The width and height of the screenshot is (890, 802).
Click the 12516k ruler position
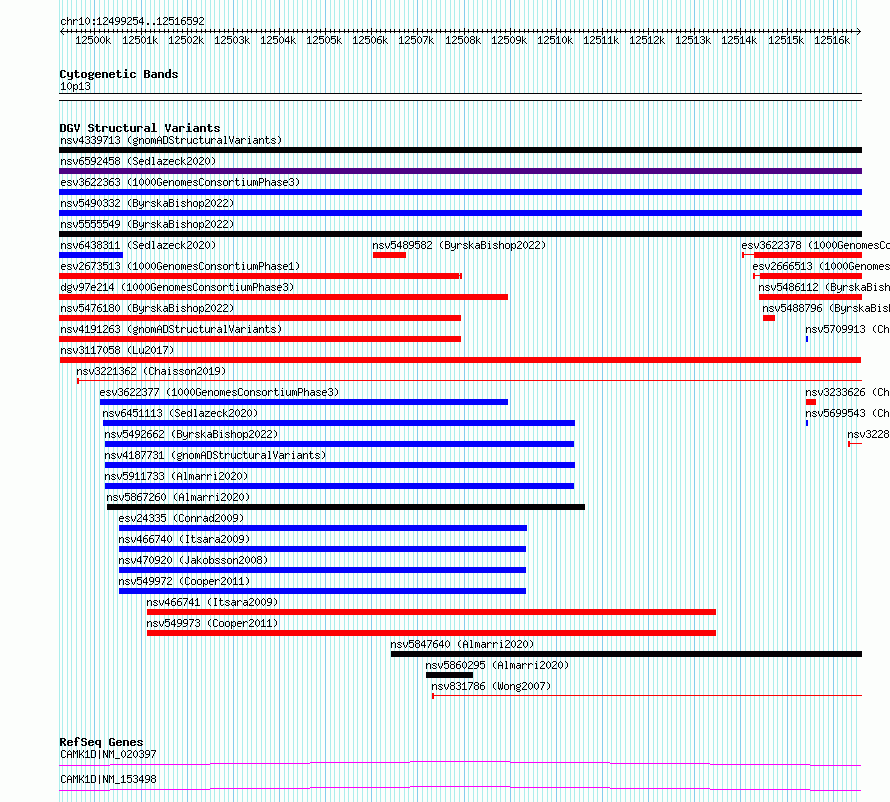point(832,40)
